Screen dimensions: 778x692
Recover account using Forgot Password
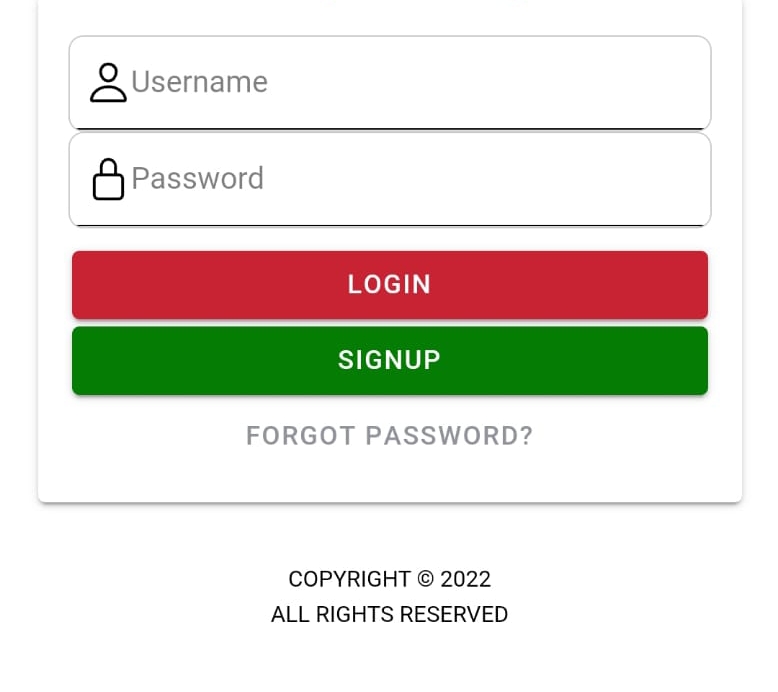point(389,436)
